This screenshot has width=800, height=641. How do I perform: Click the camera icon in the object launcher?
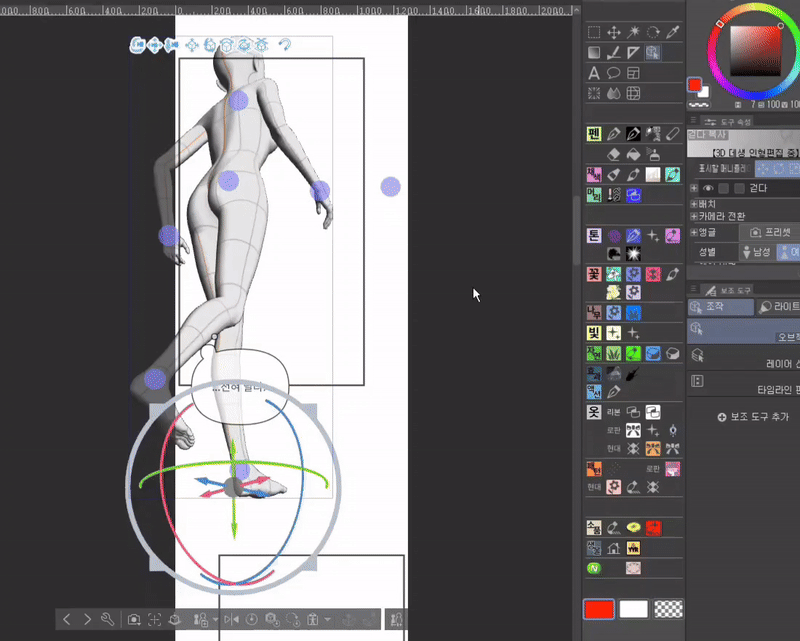tap(134, 619)
